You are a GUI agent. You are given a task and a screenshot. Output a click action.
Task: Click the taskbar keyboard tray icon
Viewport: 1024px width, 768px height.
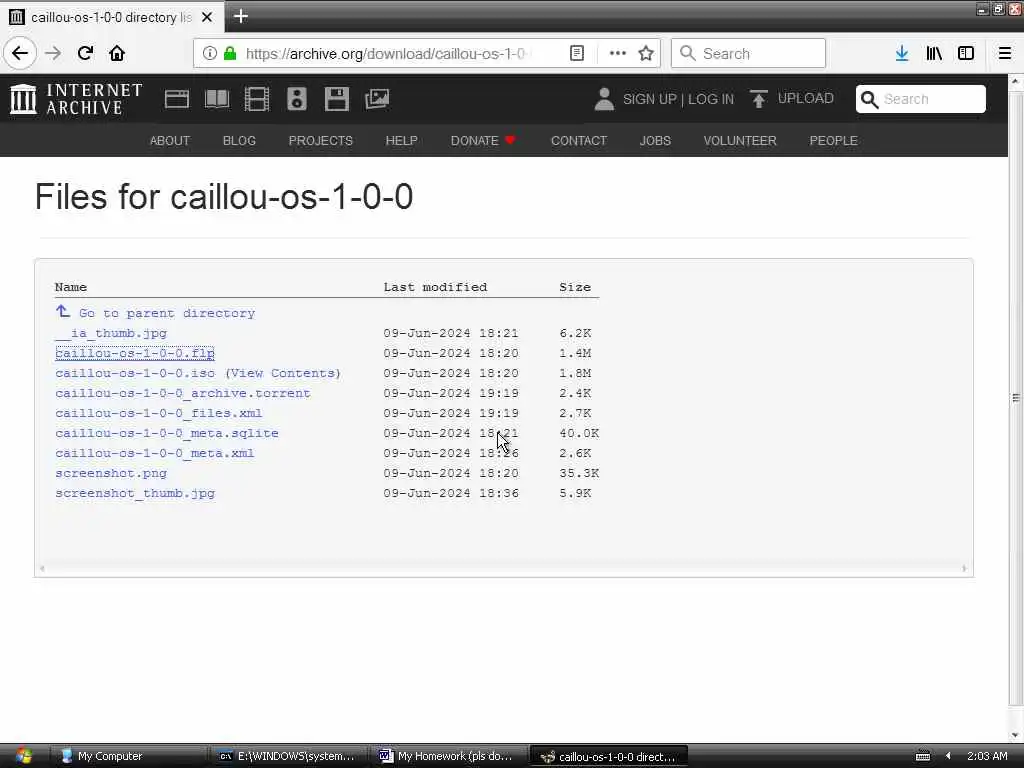[923, 756]
